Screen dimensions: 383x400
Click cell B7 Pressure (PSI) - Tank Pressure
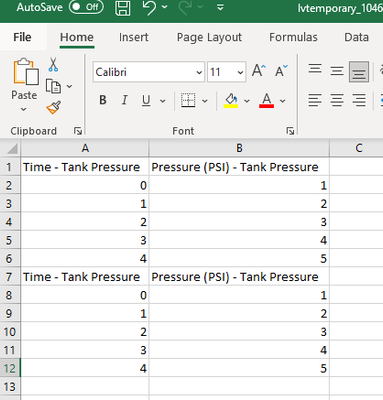[x=239, y=277]
